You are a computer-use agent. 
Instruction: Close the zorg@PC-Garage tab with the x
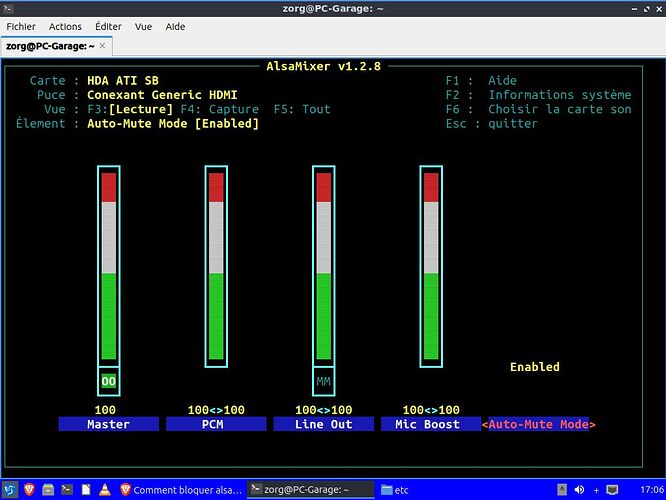(x=102, y=45)
